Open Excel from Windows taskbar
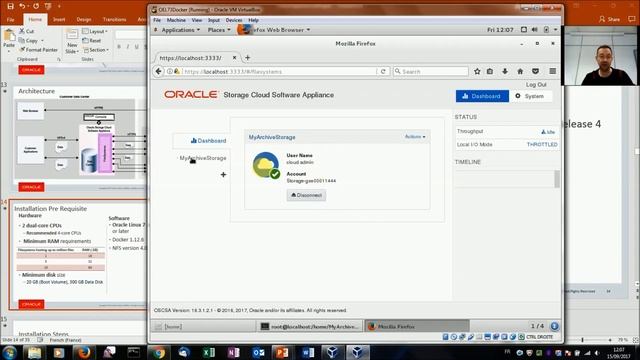This screenshot has height=360, width=640. point(209,352)
